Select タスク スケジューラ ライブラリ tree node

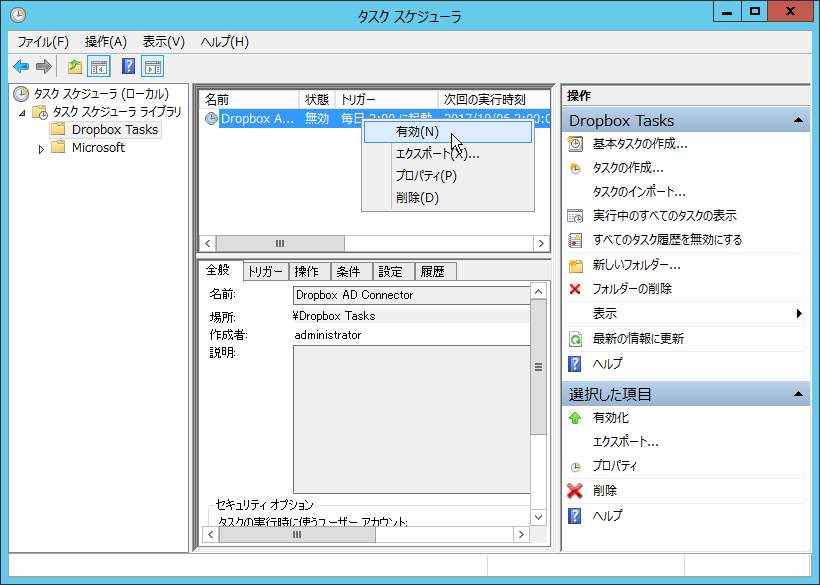117,111
